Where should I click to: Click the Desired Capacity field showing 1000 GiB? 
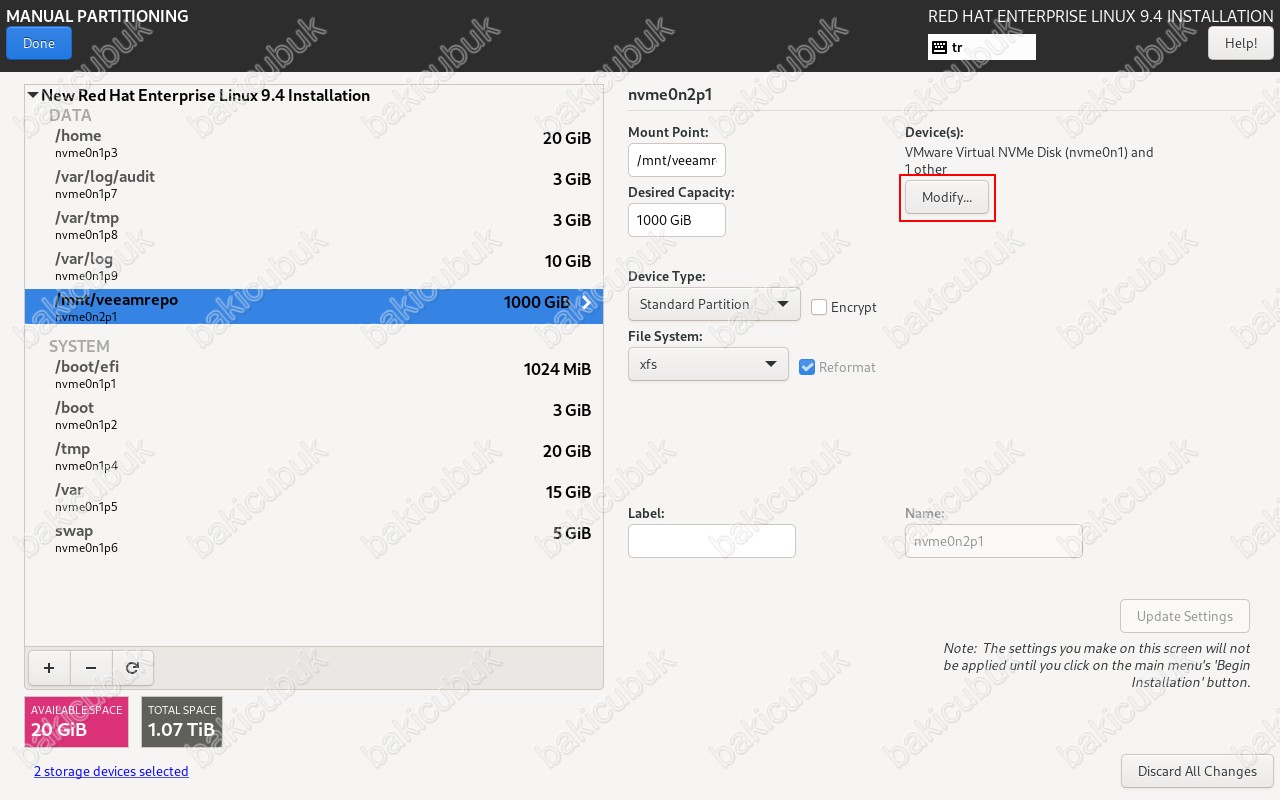pos(677,220)
